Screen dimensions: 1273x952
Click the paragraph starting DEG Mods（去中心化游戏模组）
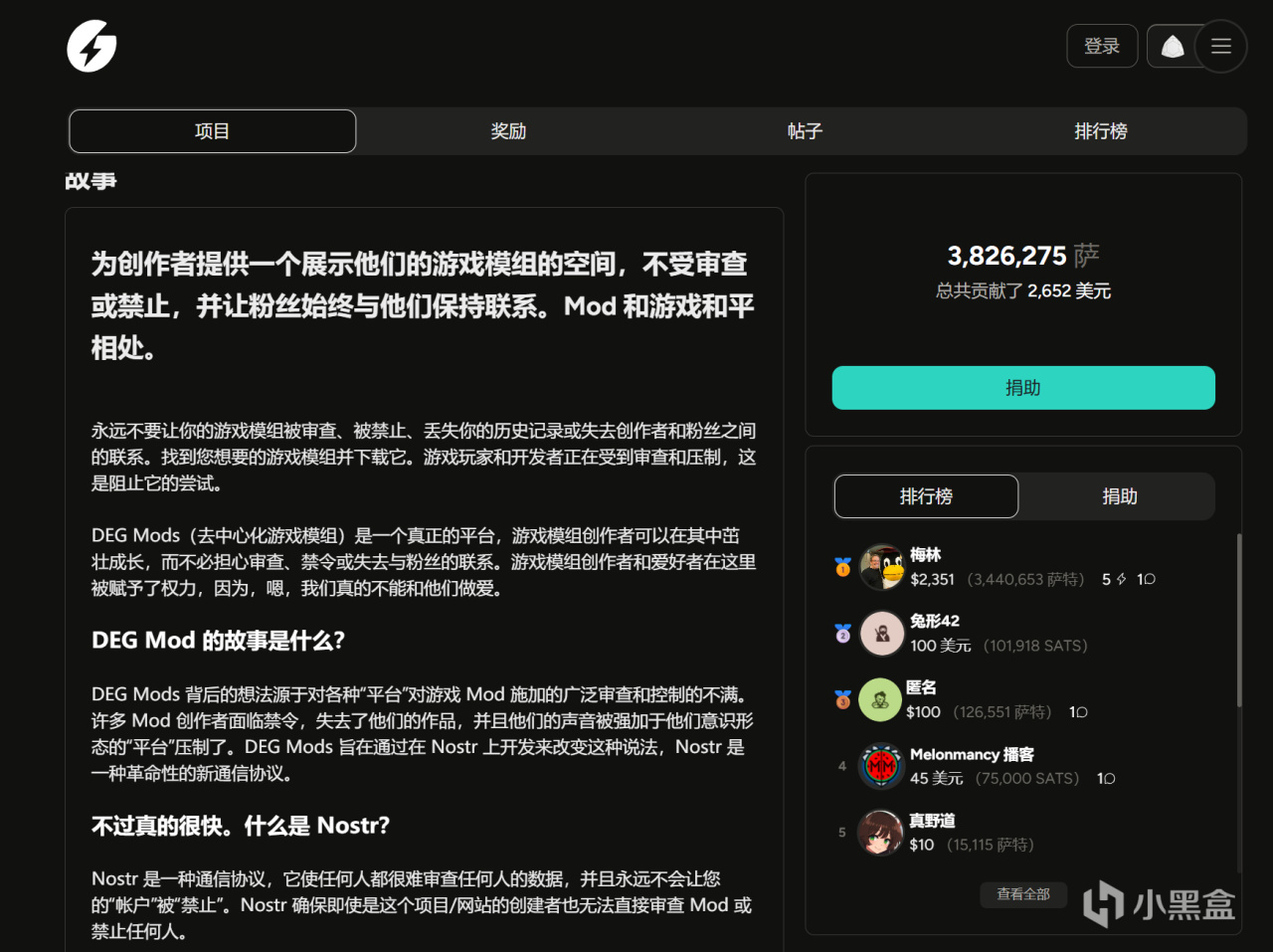(424, 562)
